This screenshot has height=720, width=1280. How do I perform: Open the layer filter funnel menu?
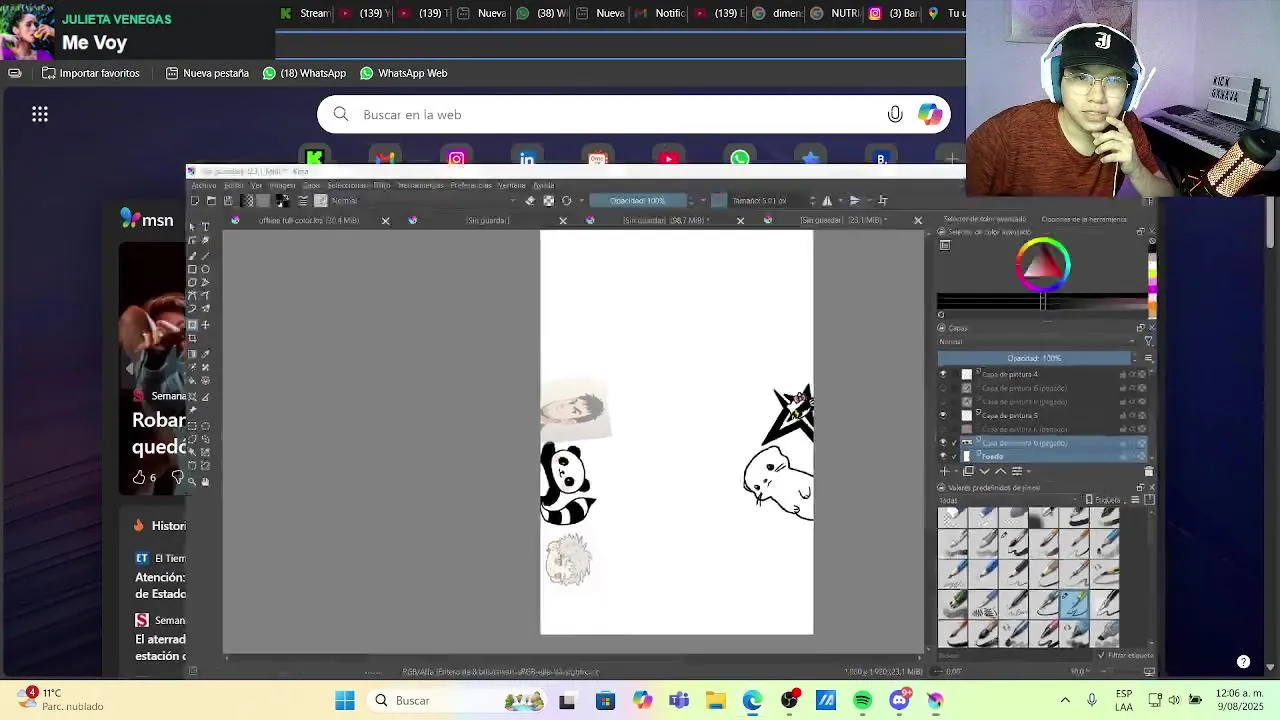(1148, 341)
